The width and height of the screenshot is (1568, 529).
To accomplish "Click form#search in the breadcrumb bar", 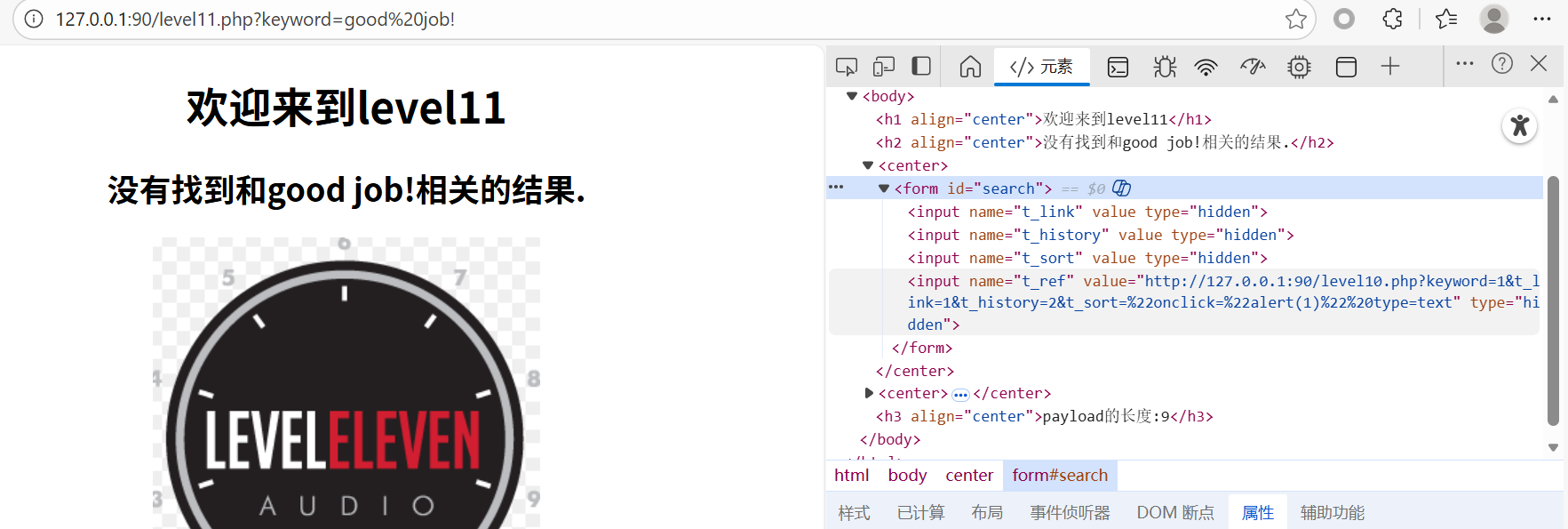I will tap(1060, 476).
